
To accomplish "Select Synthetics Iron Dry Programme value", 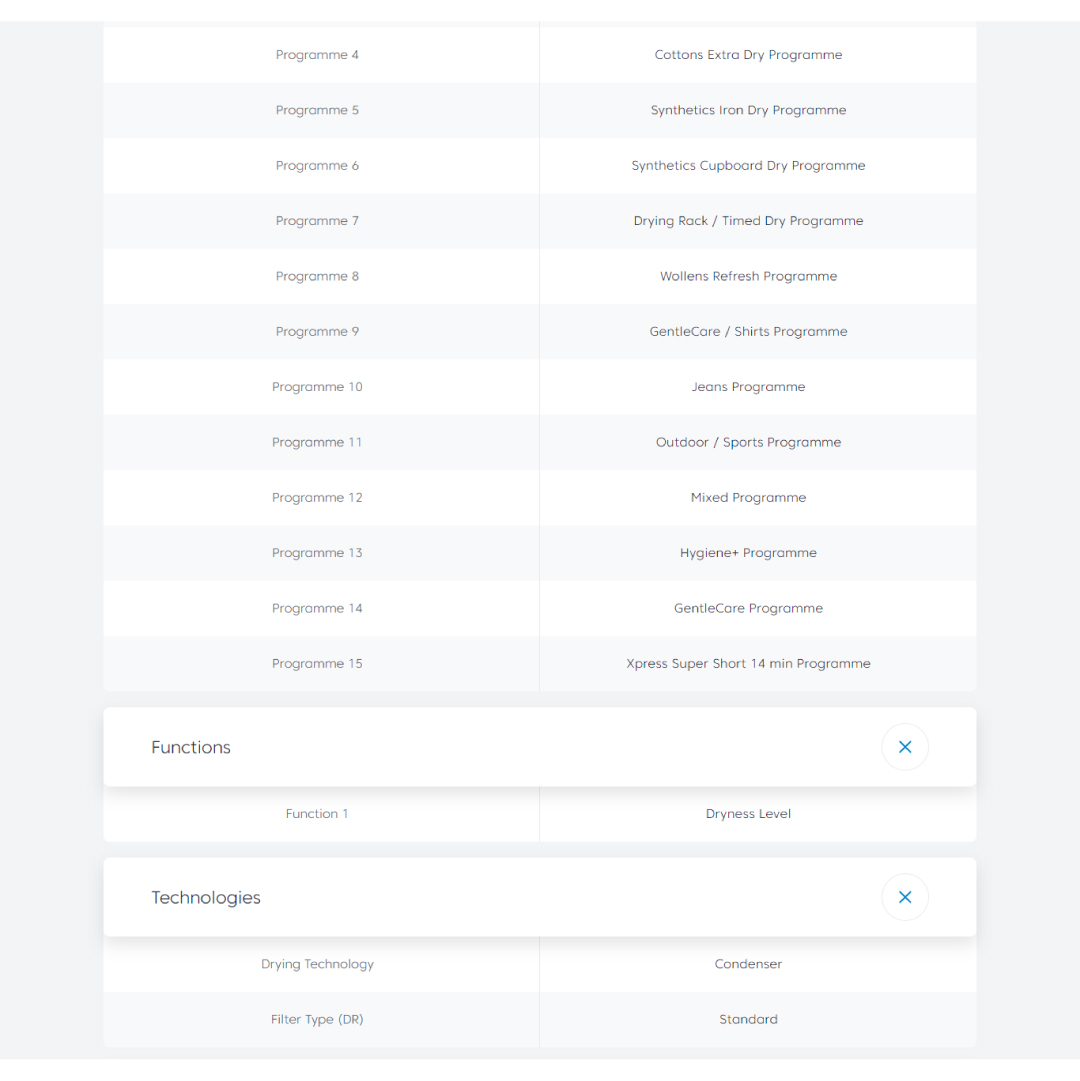I will (x=748, y=110).
